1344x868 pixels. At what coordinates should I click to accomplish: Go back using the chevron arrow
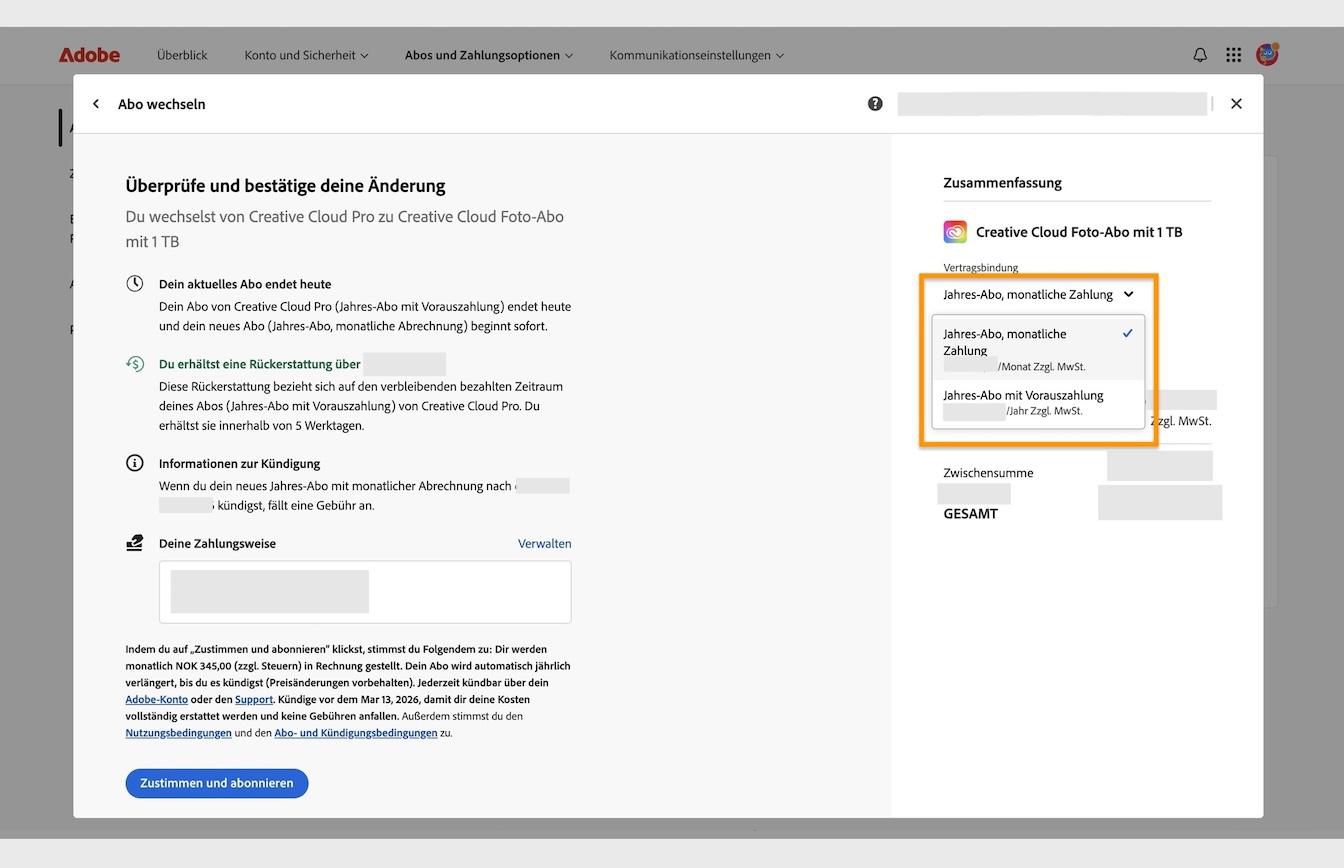(x=95, y=103)
